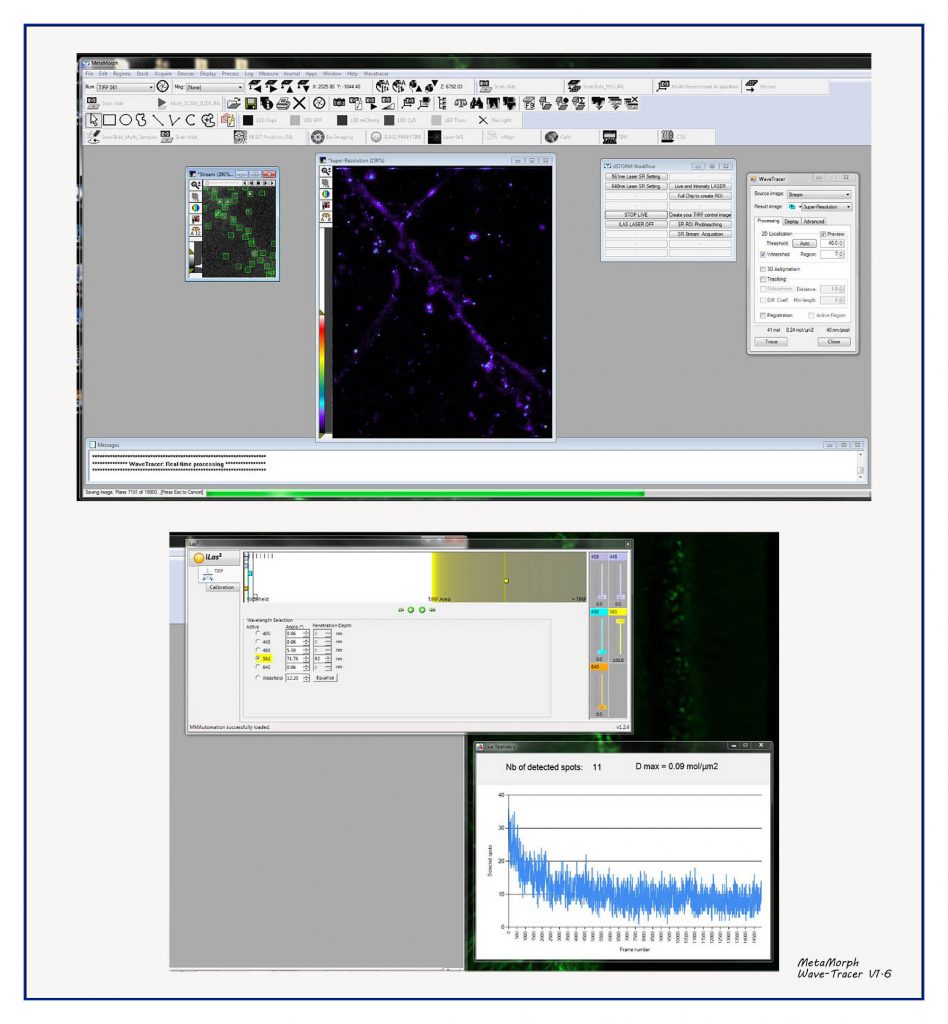
Task: Click the shutter icon beside Illum dropdown
Action: tap(163, 86)
